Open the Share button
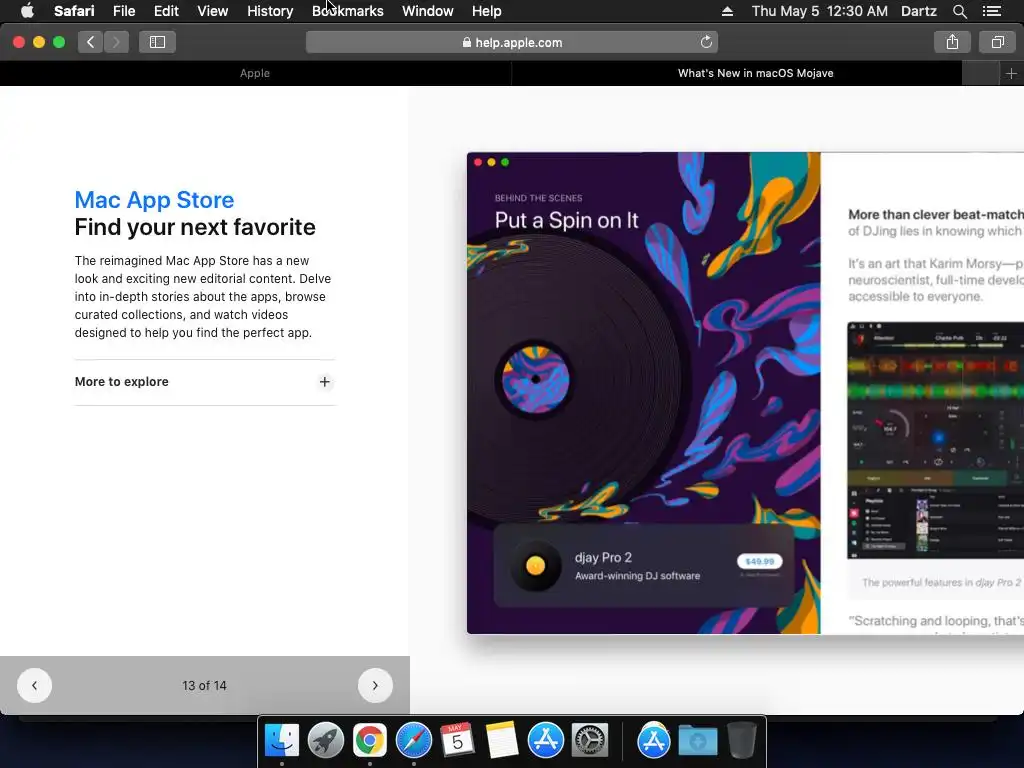Viewport: 1024px width, 768px height. pyautogui.click(x=952, y=42)
